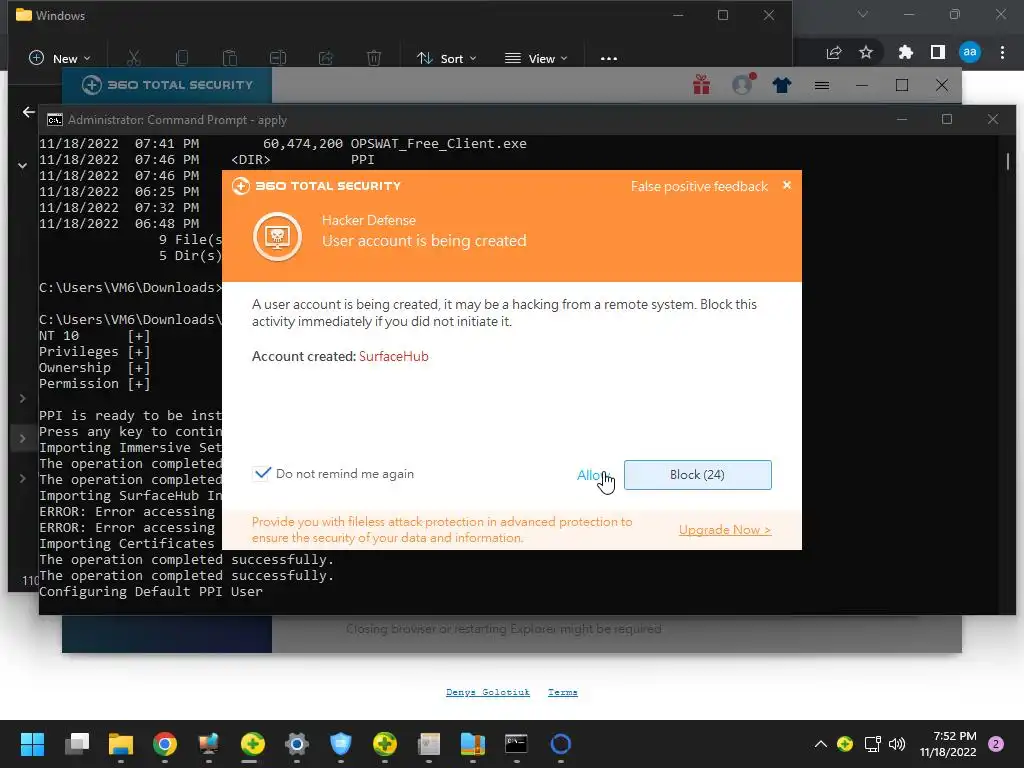Image resolution: width=1024 pixels, height=768 pixels.
Task: Click Share icon in File Explorer toolbar
Action: (x=326, y=58)
